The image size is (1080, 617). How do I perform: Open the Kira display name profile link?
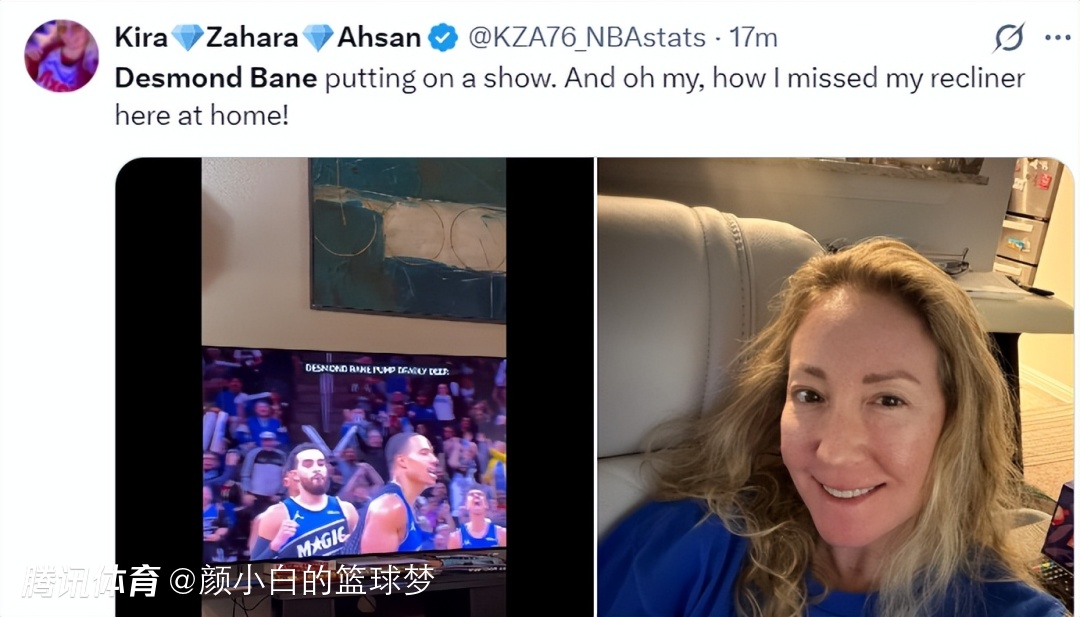click(x=141, y=37)
